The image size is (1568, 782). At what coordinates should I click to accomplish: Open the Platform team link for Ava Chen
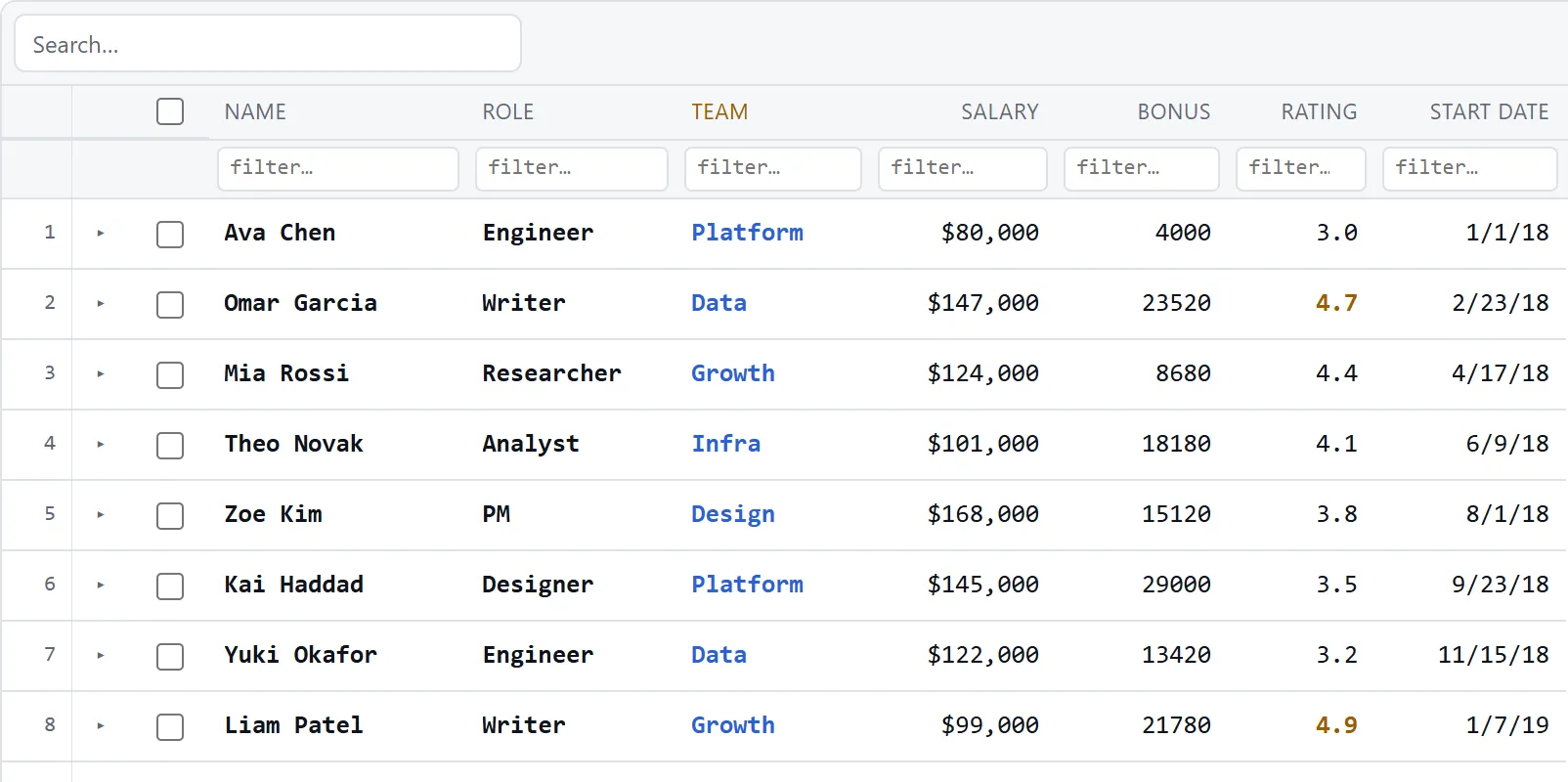(x=747, y=233)
